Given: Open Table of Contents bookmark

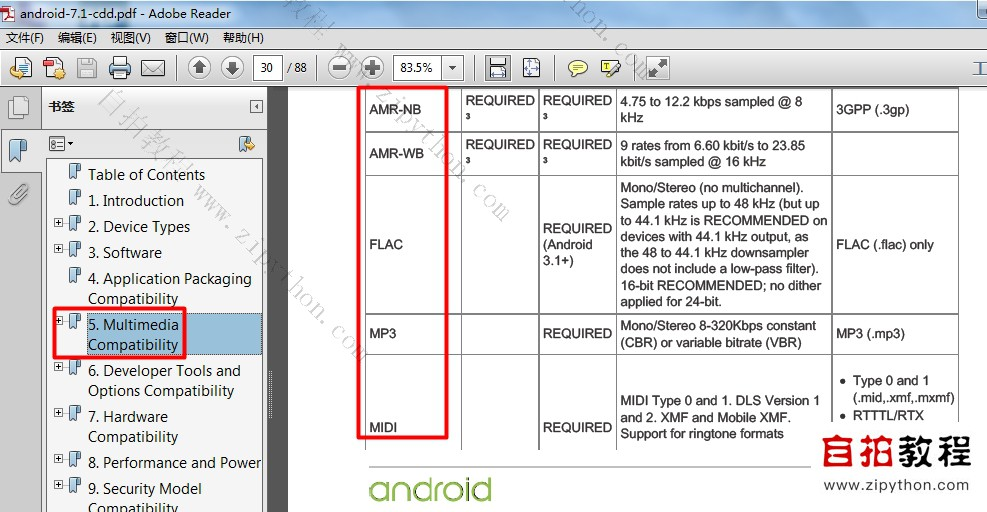Looking at the screenshot, I should (x=146, y=174).
